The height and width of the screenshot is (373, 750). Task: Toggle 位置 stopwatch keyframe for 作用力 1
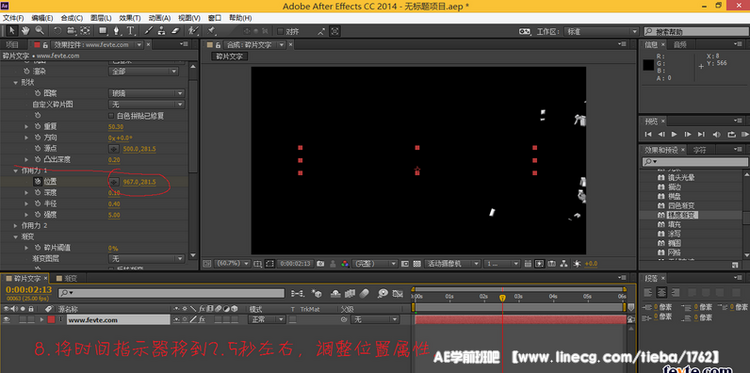click(x=37, y=182)
